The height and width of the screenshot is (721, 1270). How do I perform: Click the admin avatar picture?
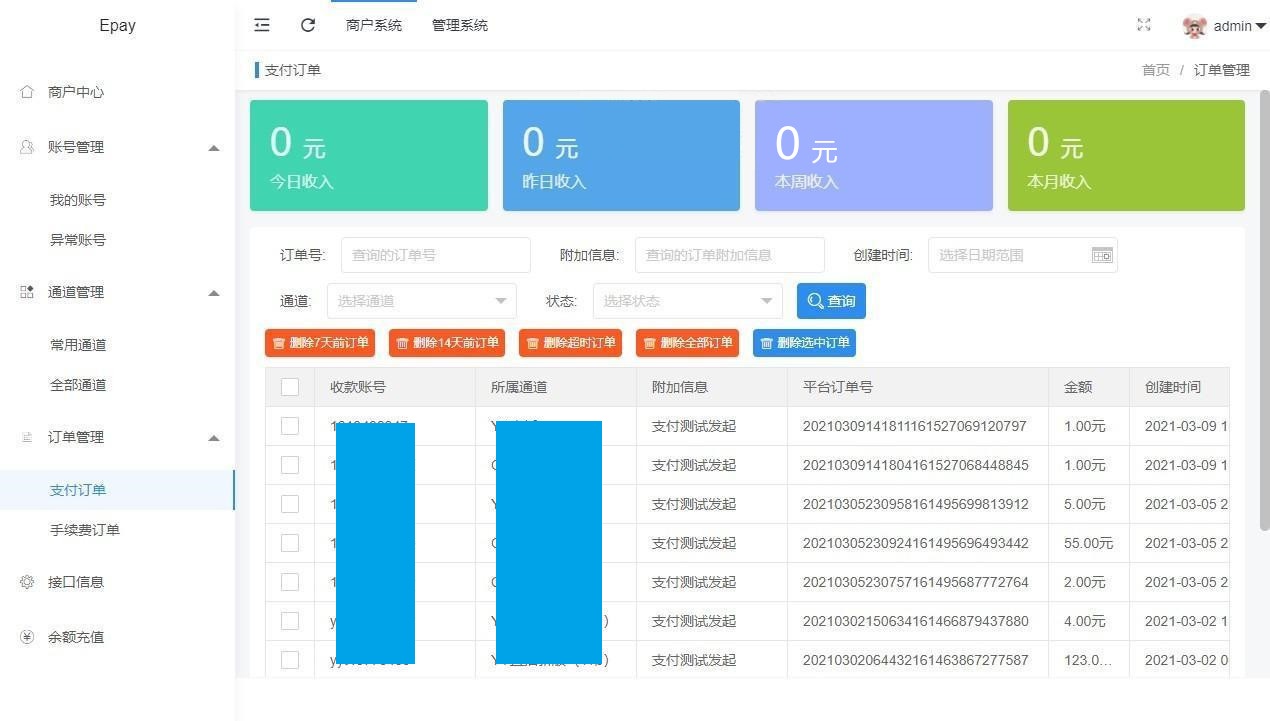[x=1194, y=26]
